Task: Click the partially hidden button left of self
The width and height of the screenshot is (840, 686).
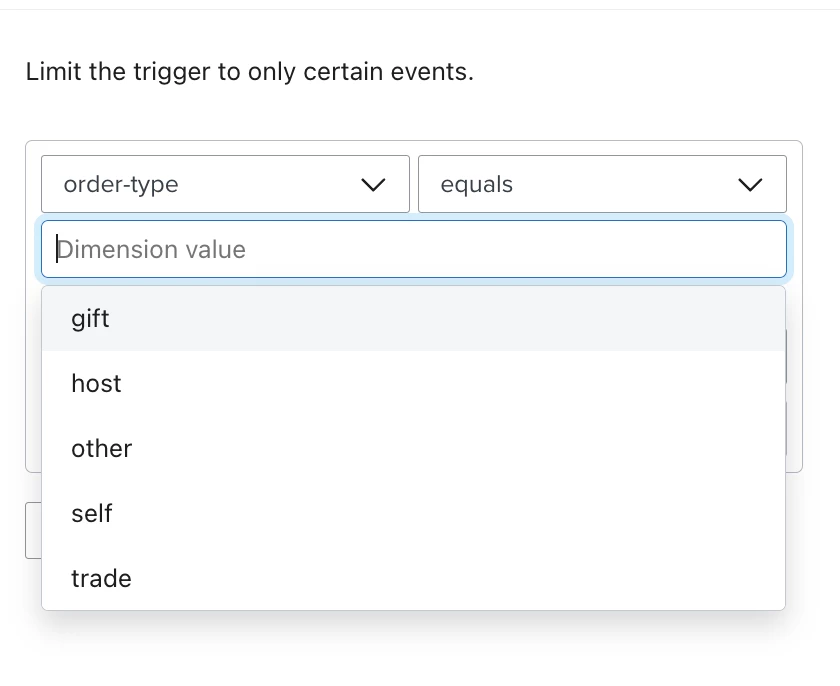Action: [x=33, y=530]
